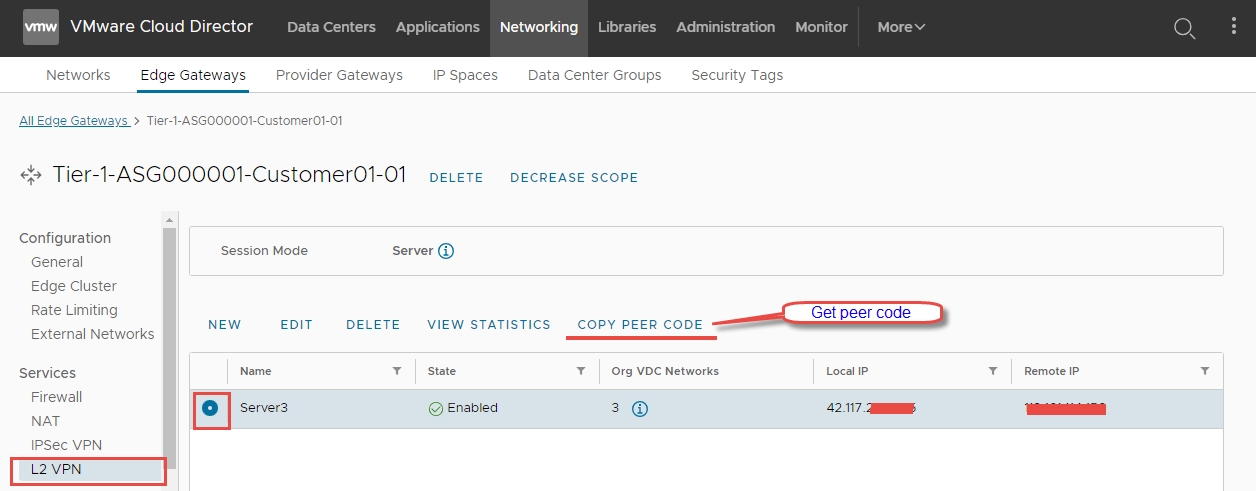1256x491 pixels.
Task: Select L2 VPN in the sidebar
Action: pyautogui.click(x=56, y=469)
